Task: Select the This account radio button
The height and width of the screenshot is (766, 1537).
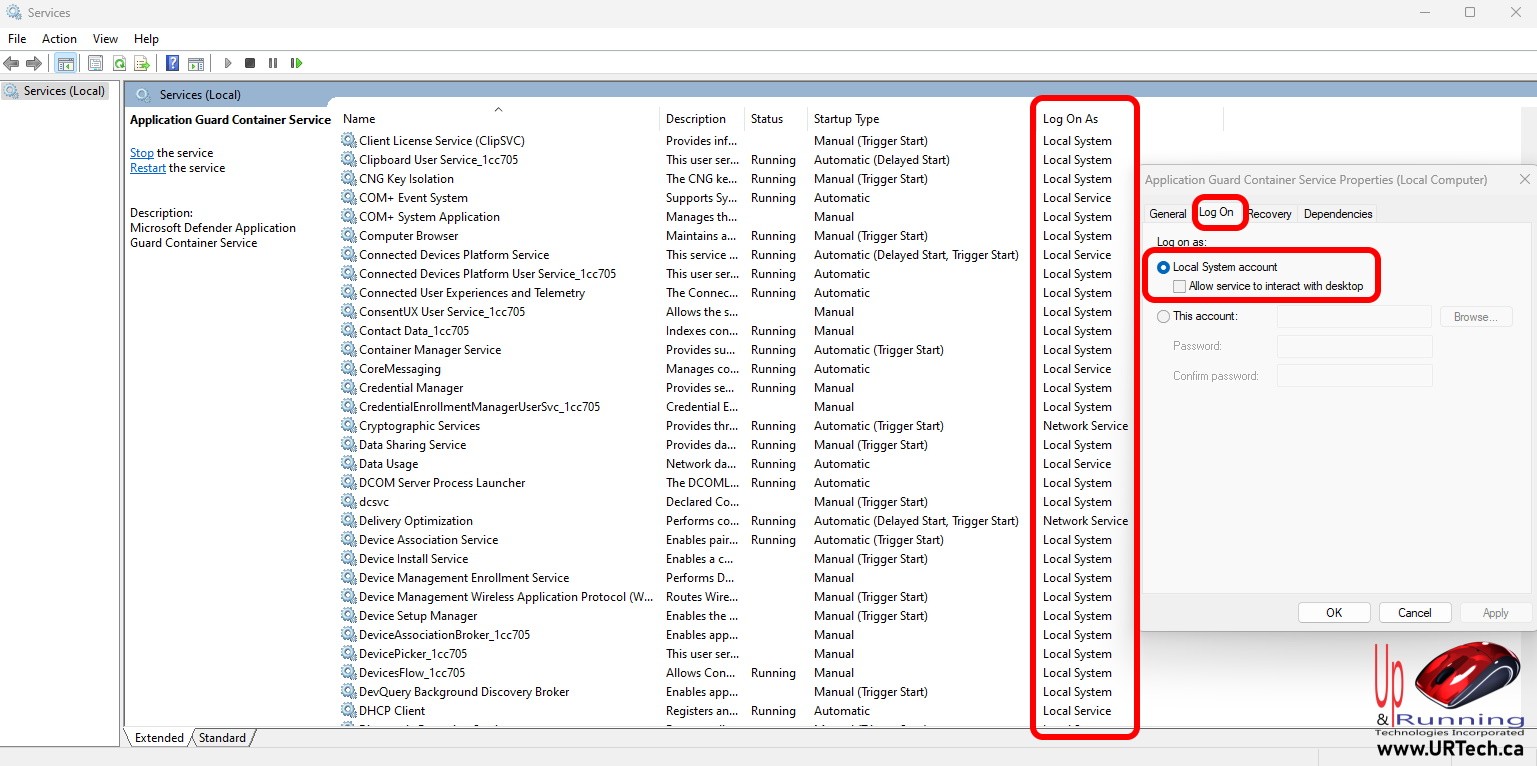Action: point(1163,317)
